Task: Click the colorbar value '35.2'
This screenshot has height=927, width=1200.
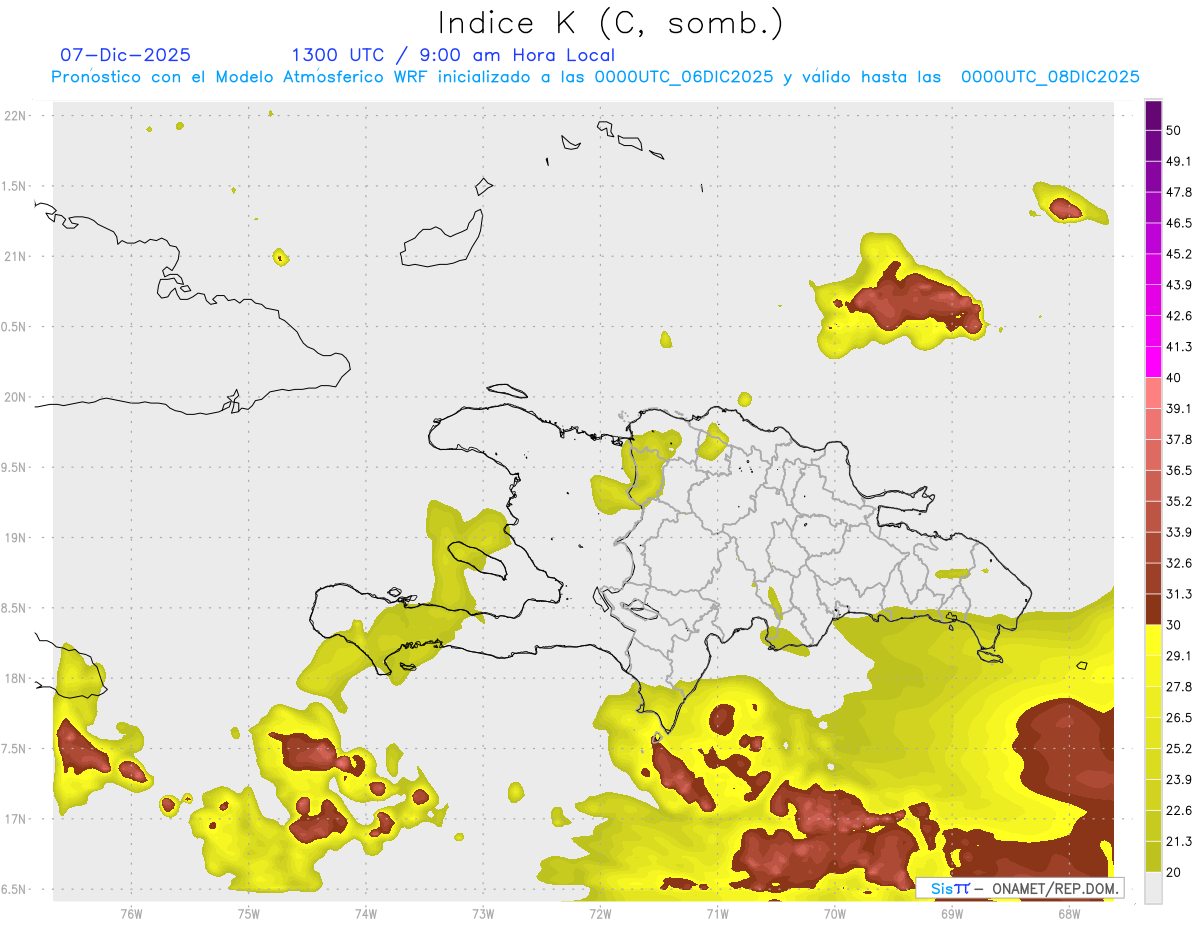Action: pos(1179,501)
